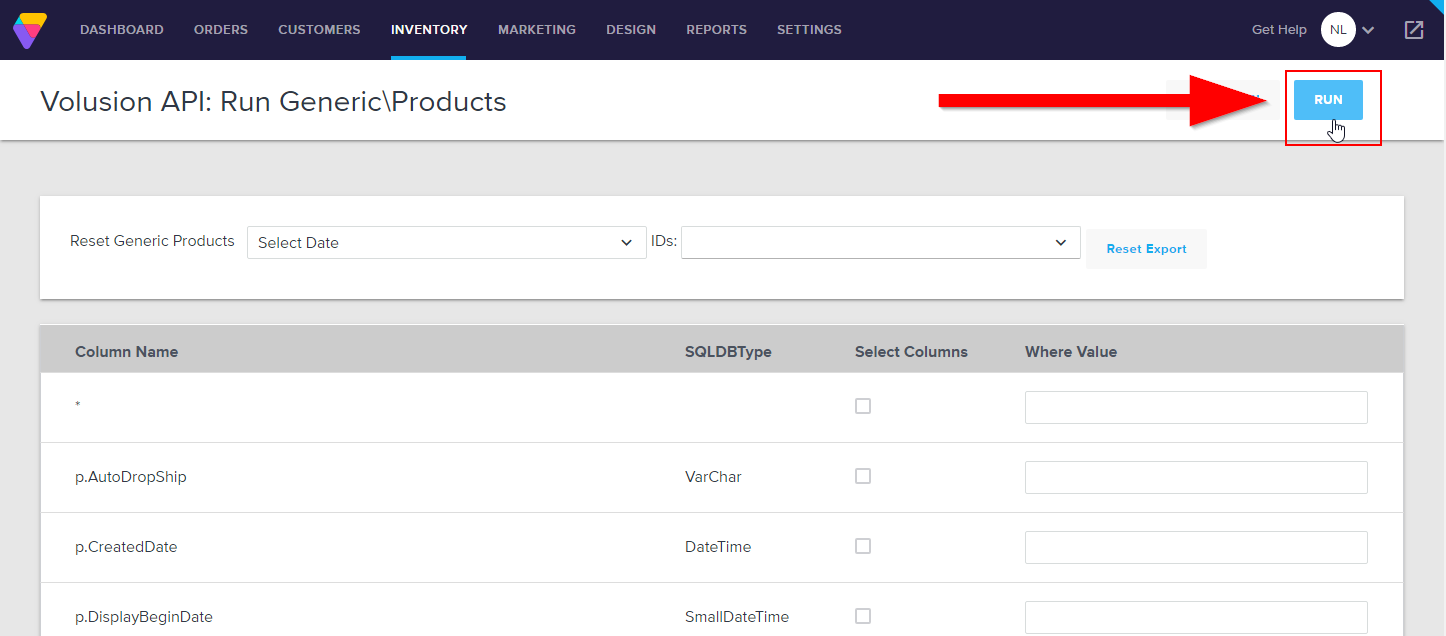The height and width of the screenshot is (636, 1446).
Task: Click the p.DisplayBeginDate Where Value field
Action: (x=1196, y=617)
